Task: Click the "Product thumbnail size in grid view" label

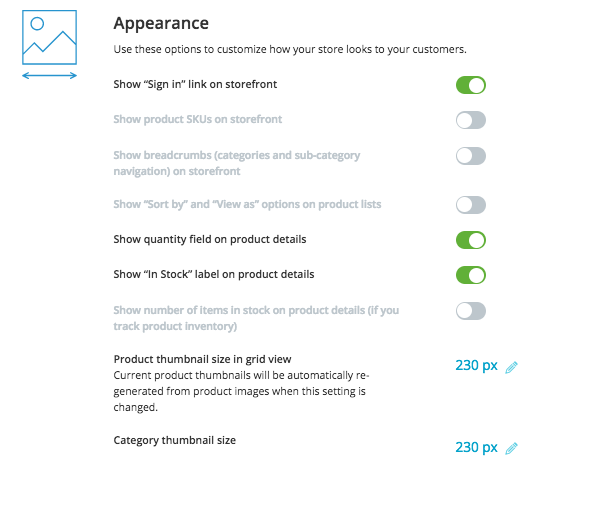Action: [x=202, y=359]
